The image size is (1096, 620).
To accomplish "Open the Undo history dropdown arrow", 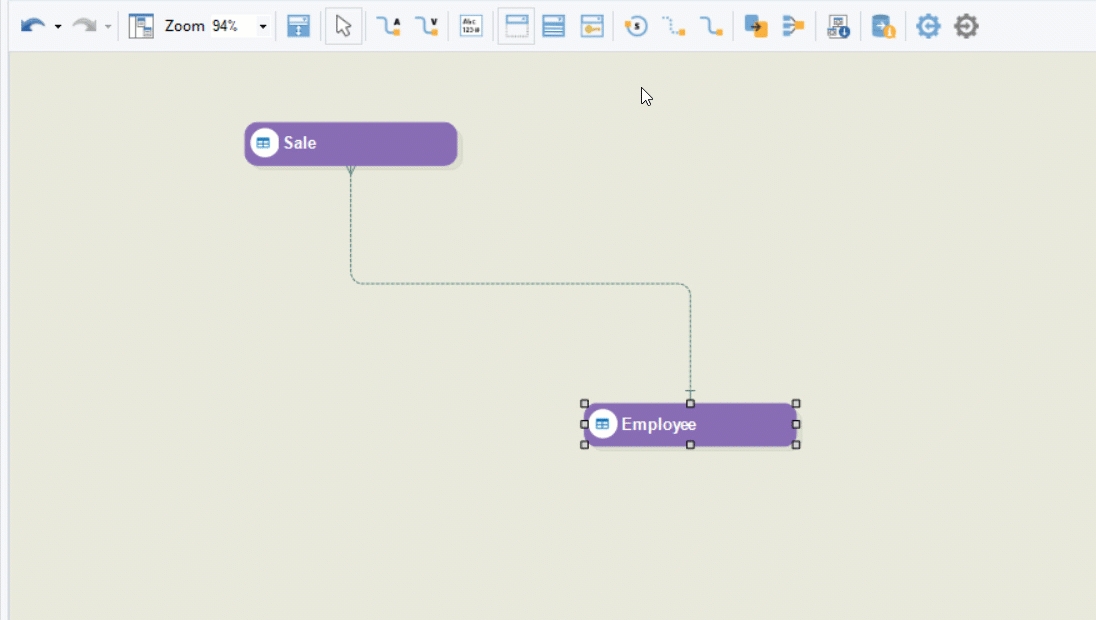I will click(x=58, y=27).
